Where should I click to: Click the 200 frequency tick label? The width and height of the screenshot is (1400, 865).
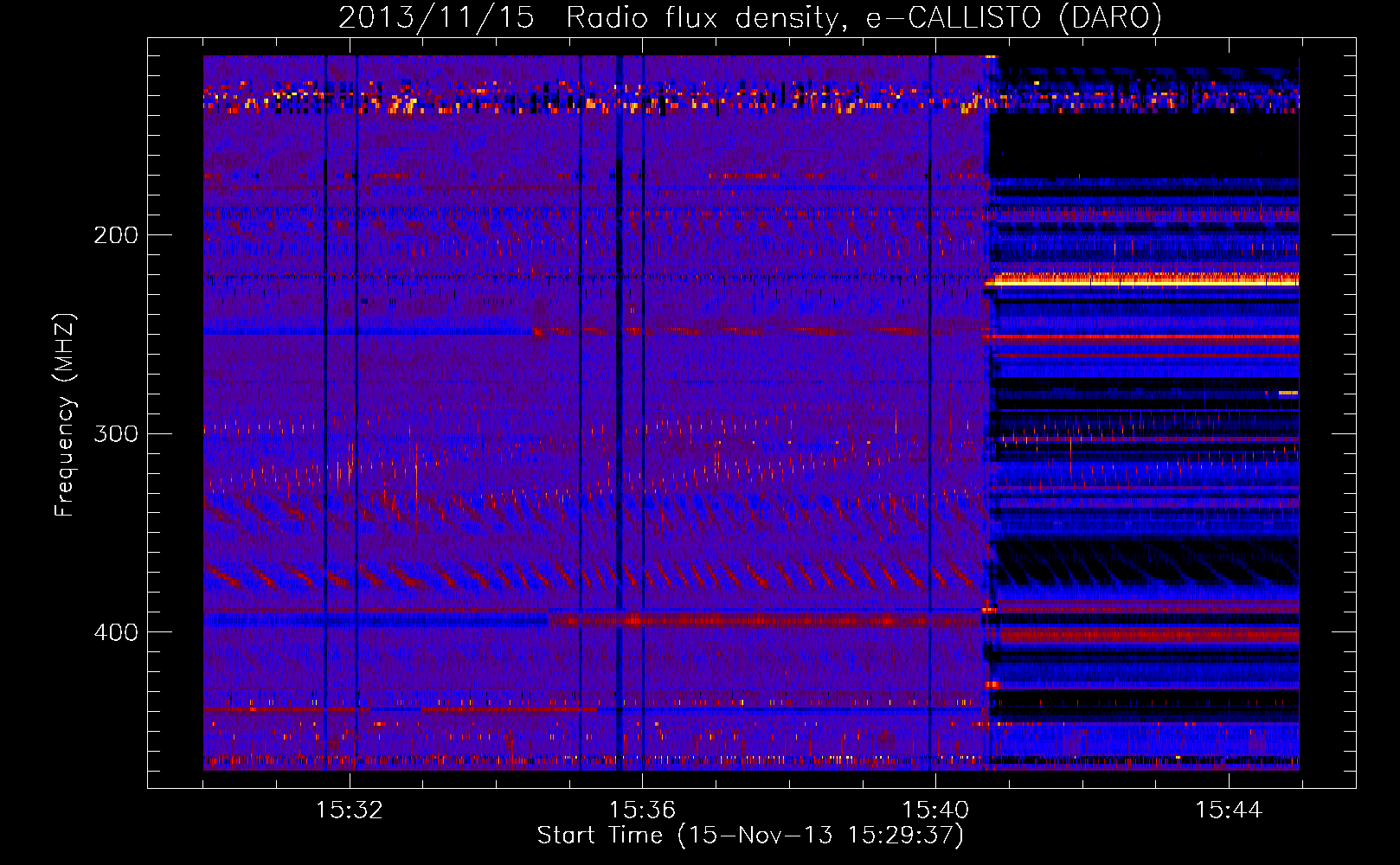point(115,234)
